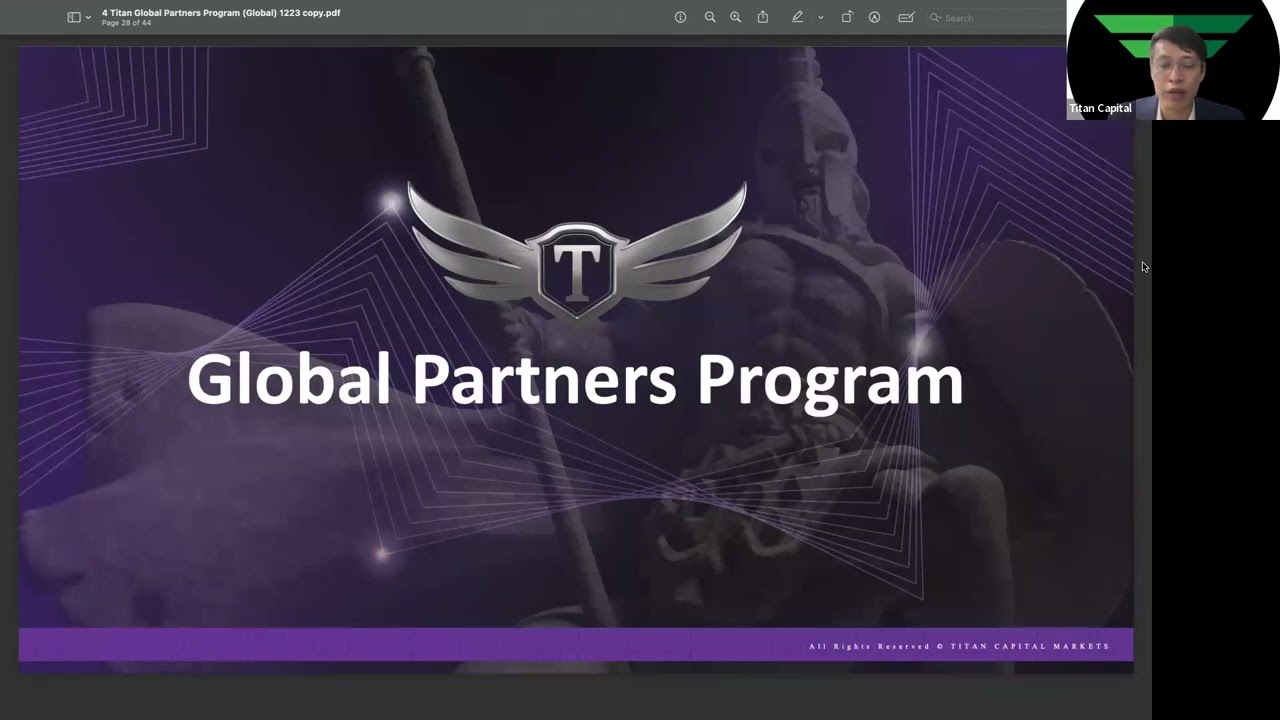Click the 'Titan Capital' participant name label

click(x=1100, y=108)
